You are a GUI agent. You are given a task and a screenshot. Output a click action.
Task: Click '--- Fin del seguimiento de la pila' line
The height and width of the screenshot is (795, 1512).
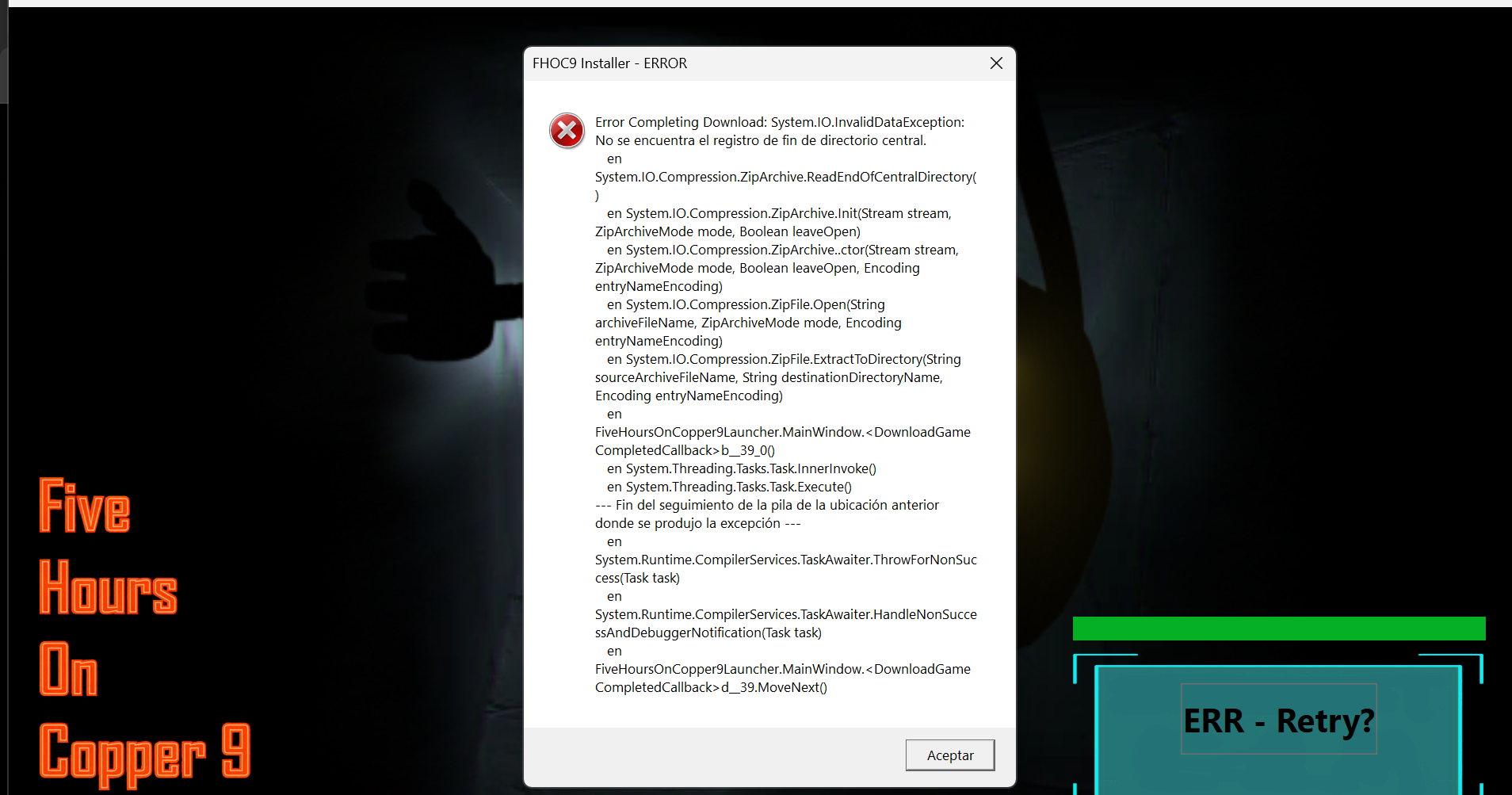coord(767,505)
